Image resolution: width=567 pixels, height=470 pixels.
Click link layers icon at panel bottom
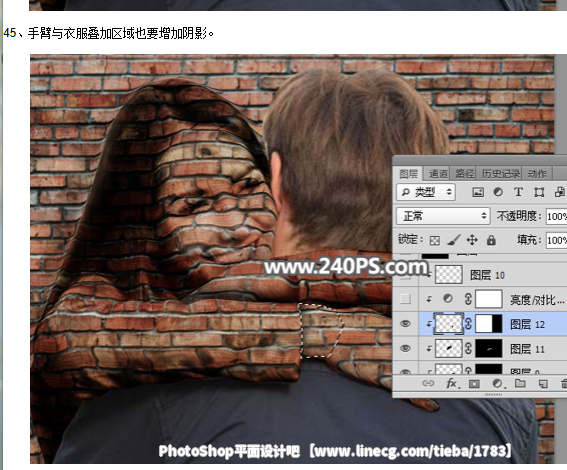tap(428, 383)
